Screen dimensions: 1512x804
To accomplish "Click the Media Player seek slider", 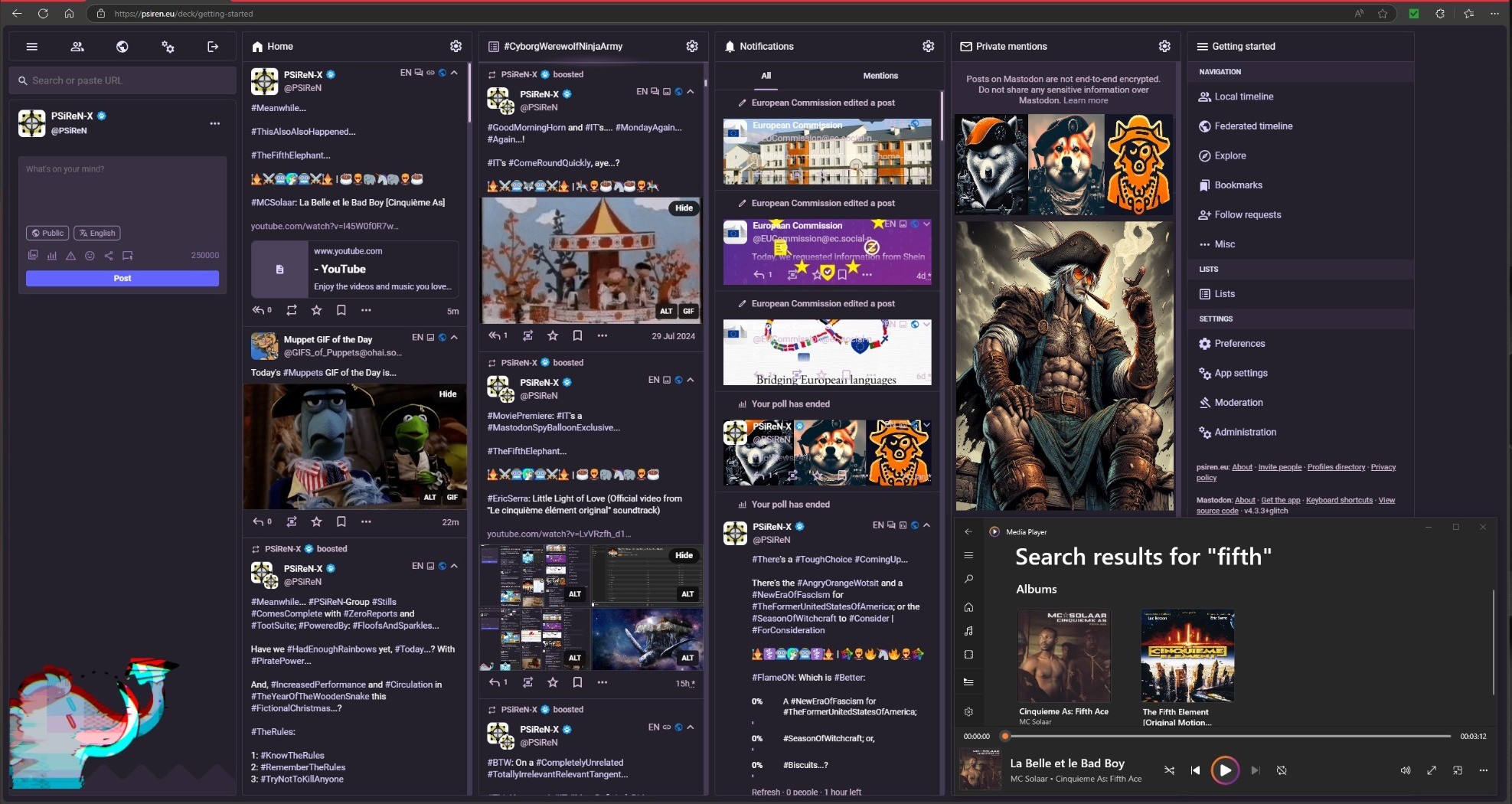I will 1228,737.
